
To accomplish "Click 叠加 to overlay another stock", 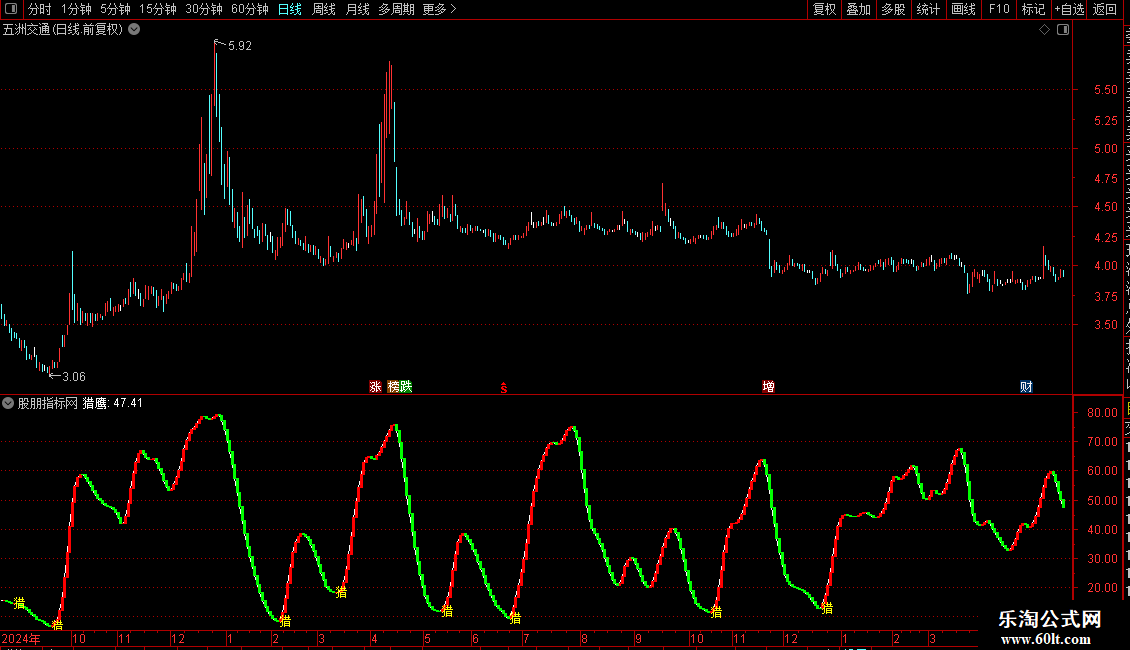I will (859, 9).
